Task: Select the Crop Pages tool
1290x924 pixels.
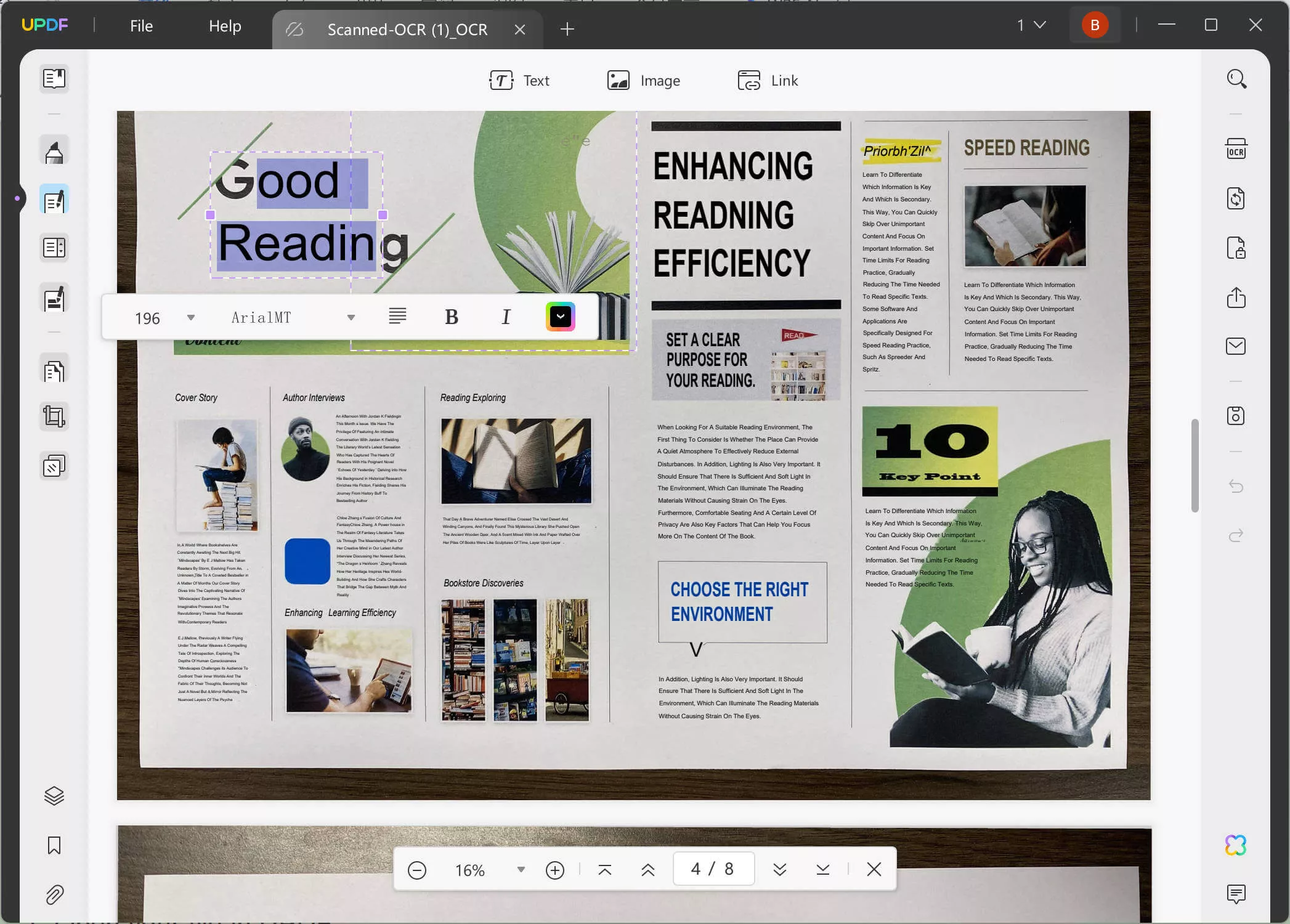Action: [x=54, y=417]
